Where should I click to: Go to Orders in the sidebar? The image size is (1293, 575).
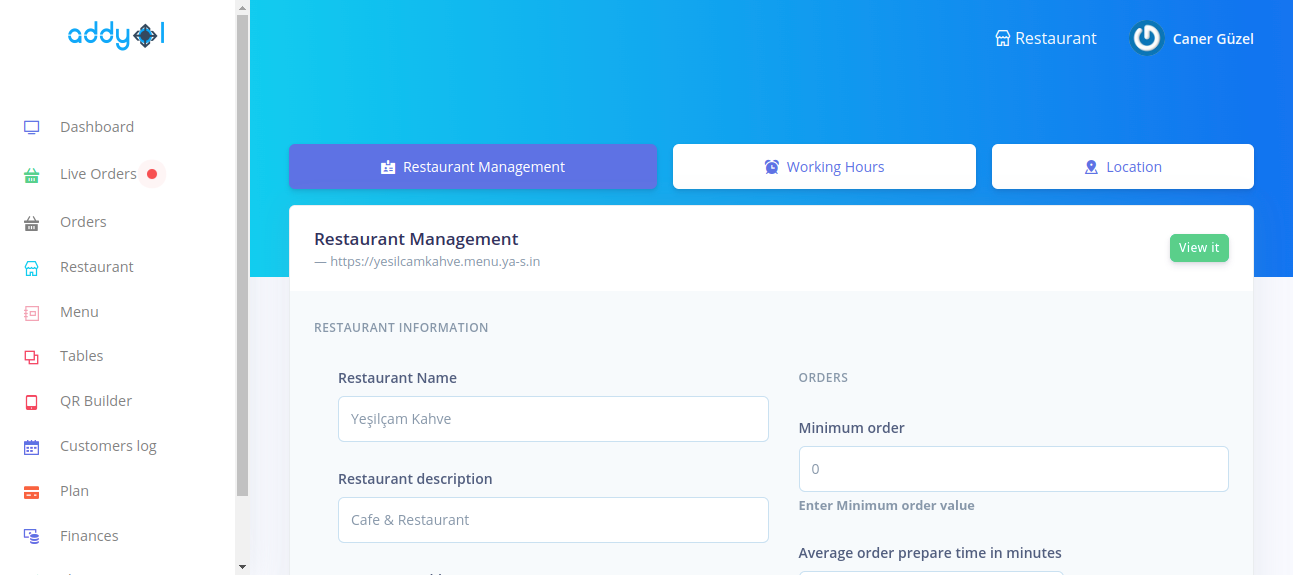click(83, 222)
